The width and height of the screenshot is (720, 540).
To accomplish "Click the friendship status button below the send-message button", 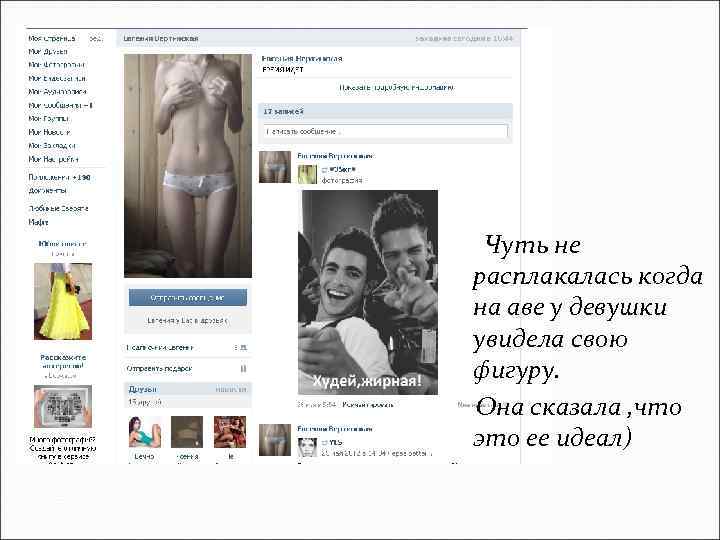I will coord(188,321).
